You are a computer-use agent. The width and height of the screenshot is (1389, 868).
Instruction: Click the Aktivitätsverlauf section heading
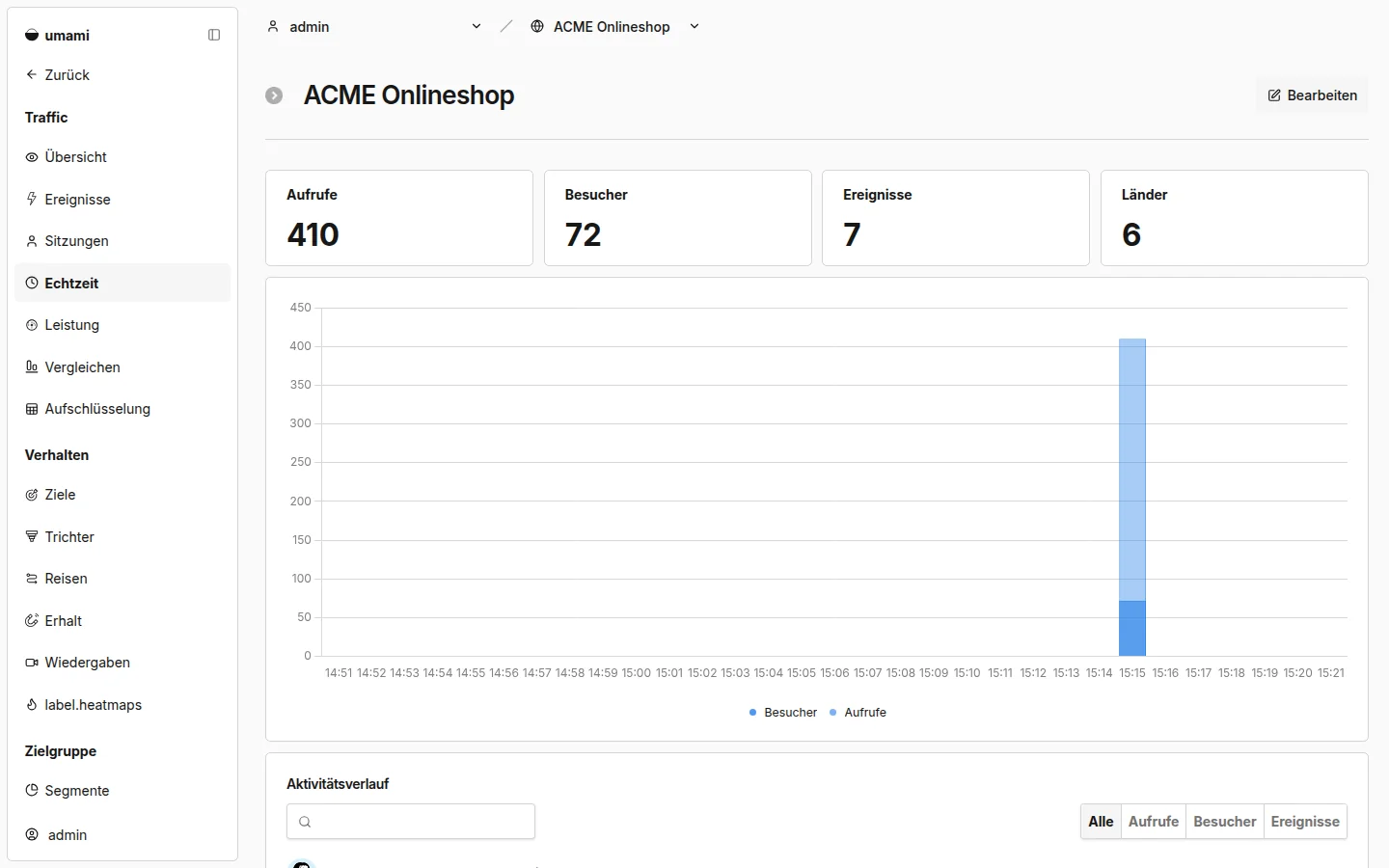(x=338, y=784)
